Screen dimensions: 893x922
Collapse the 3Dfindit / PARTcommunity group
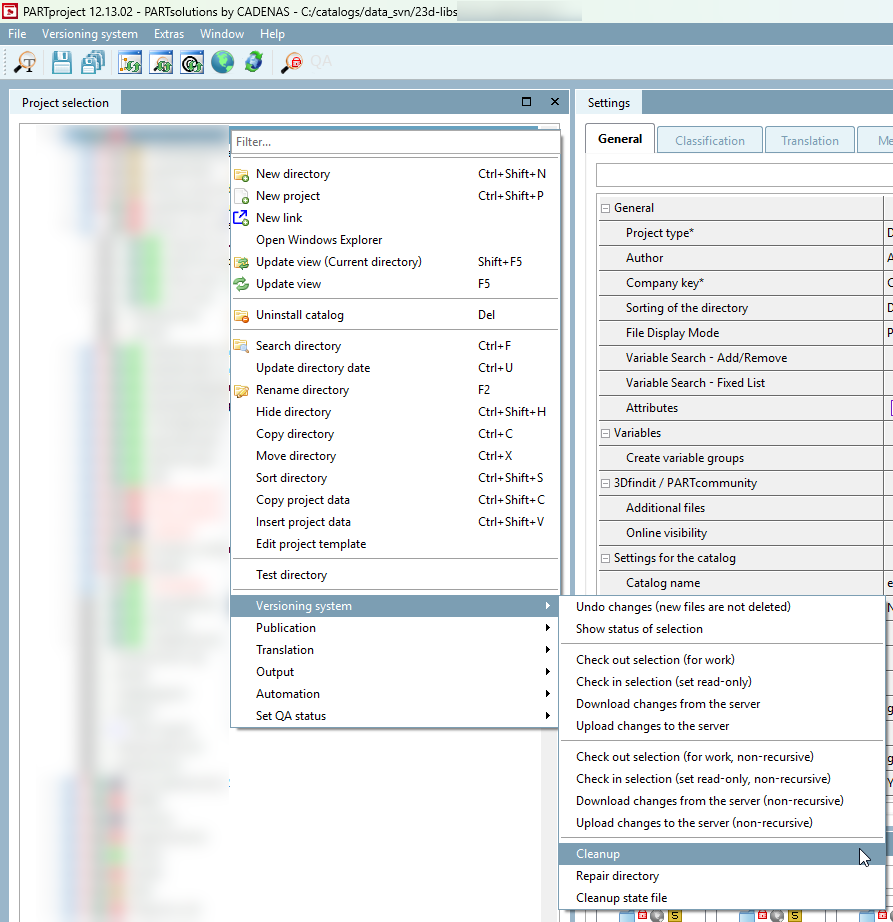606,483
